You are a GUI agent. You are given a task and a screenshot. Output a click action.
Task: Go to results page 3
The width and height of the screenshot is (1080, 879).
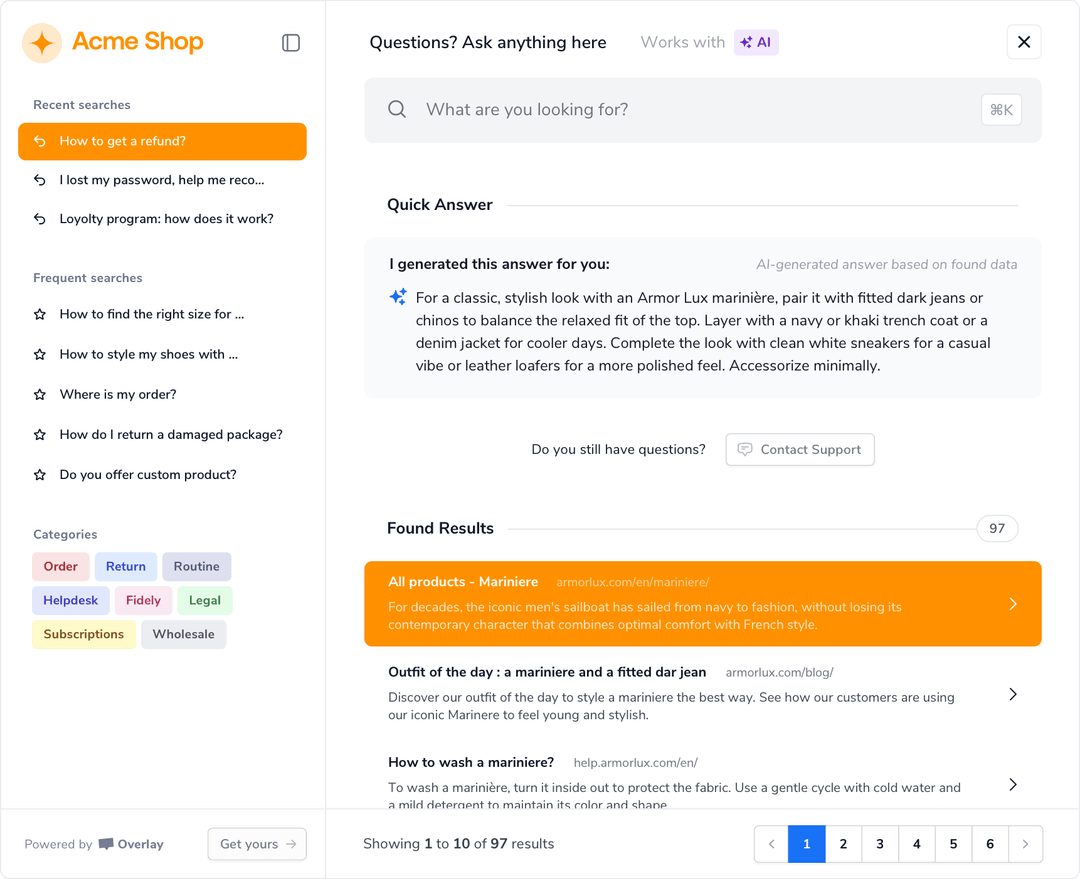[x=880, y=844]
